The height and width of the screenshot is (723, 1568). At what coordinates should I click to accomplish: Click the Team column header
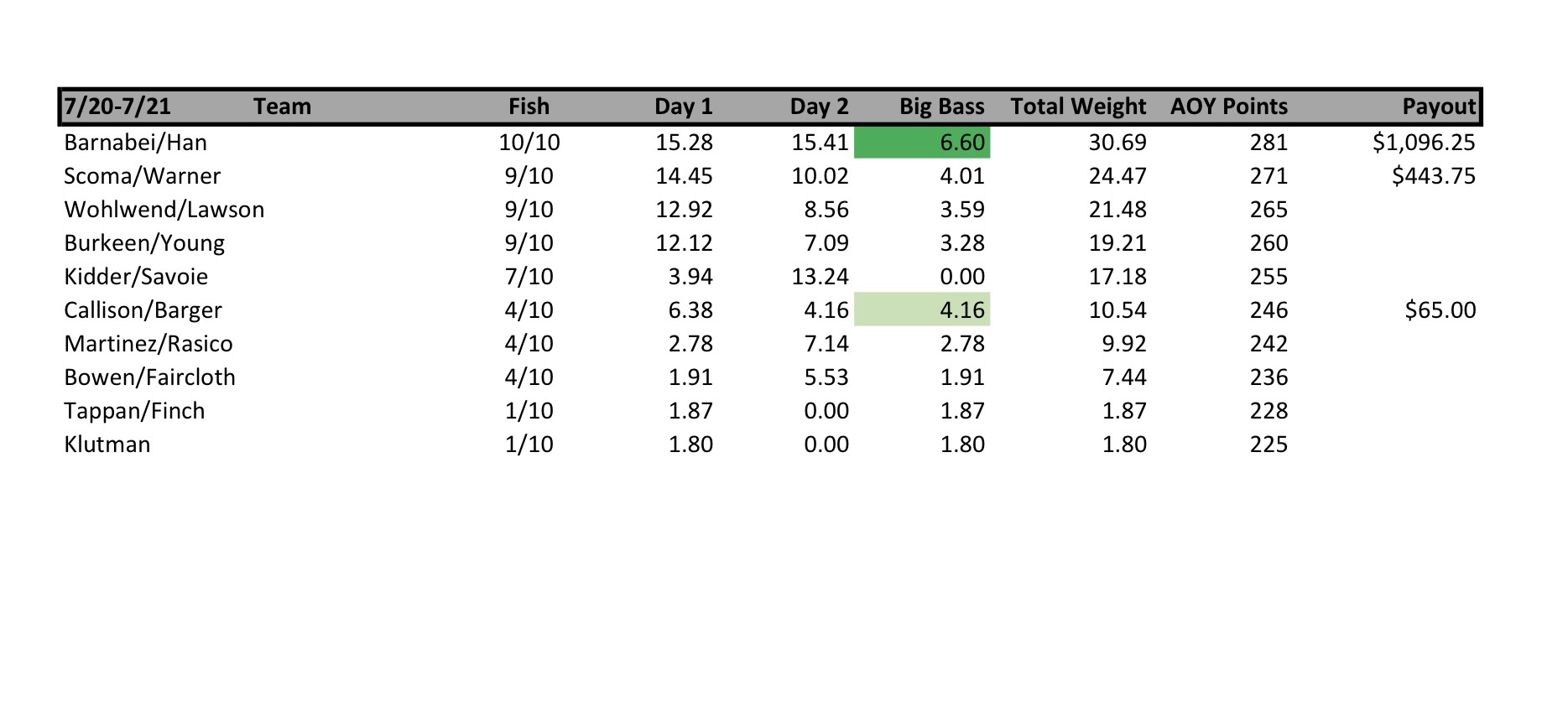click(282, 107)
